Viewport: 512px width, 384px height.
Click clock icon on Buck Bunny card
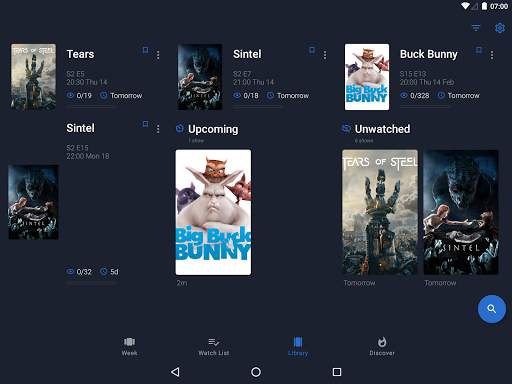click(x=441, y=95)
